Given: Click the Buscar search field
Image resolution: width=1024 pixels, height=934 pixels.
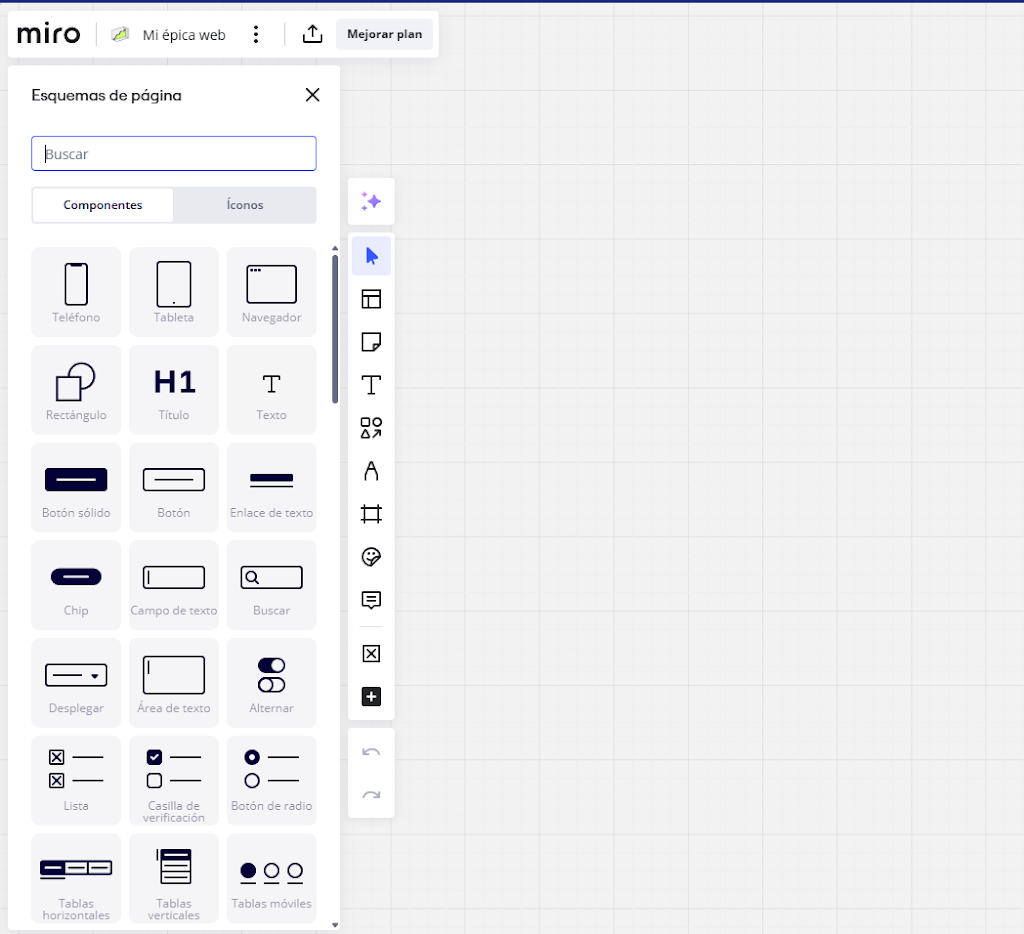Looking at the screenshot, I should (x=174, y=154).
